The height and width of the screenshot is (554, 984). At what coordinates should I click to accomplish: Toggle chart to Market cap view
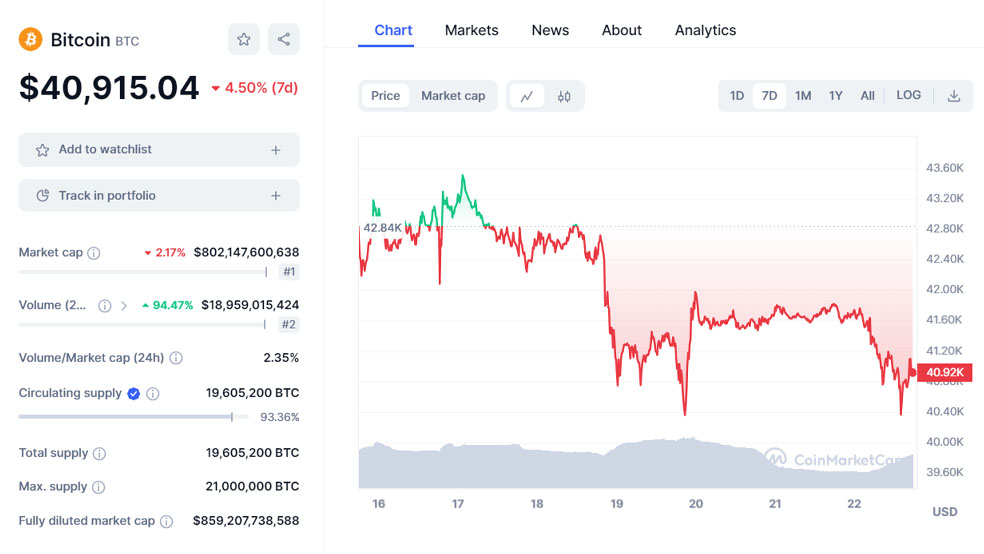(453, 96)
